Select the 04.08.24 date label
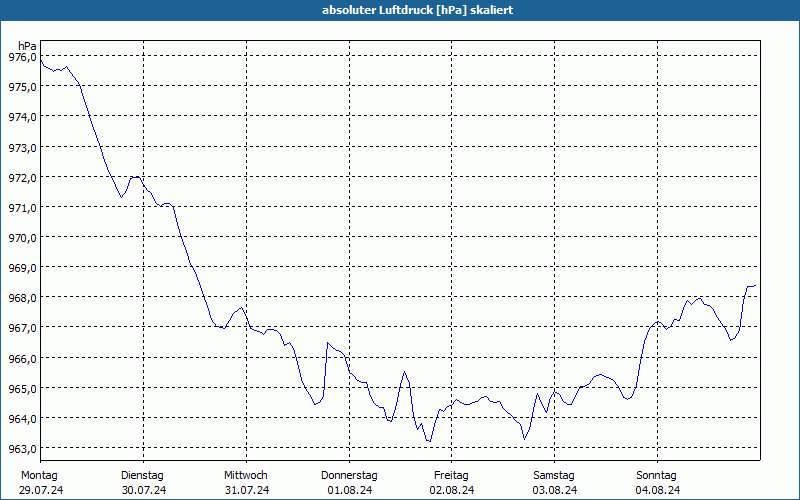The width and height of the screenshot is (800, 500). point(658,490)
